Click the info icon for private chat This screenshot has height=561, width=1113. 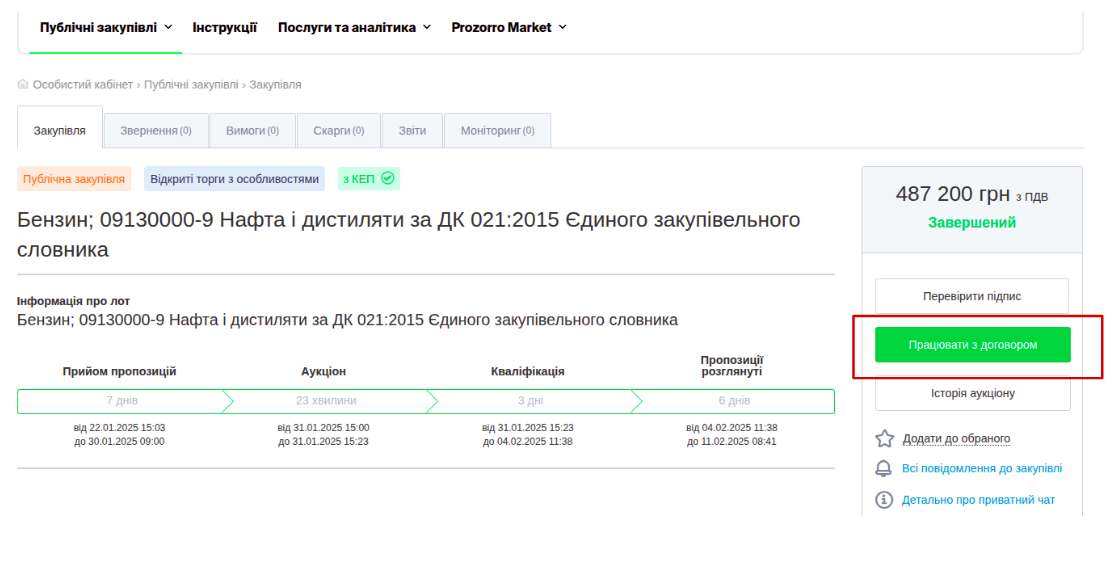[884, 500]
